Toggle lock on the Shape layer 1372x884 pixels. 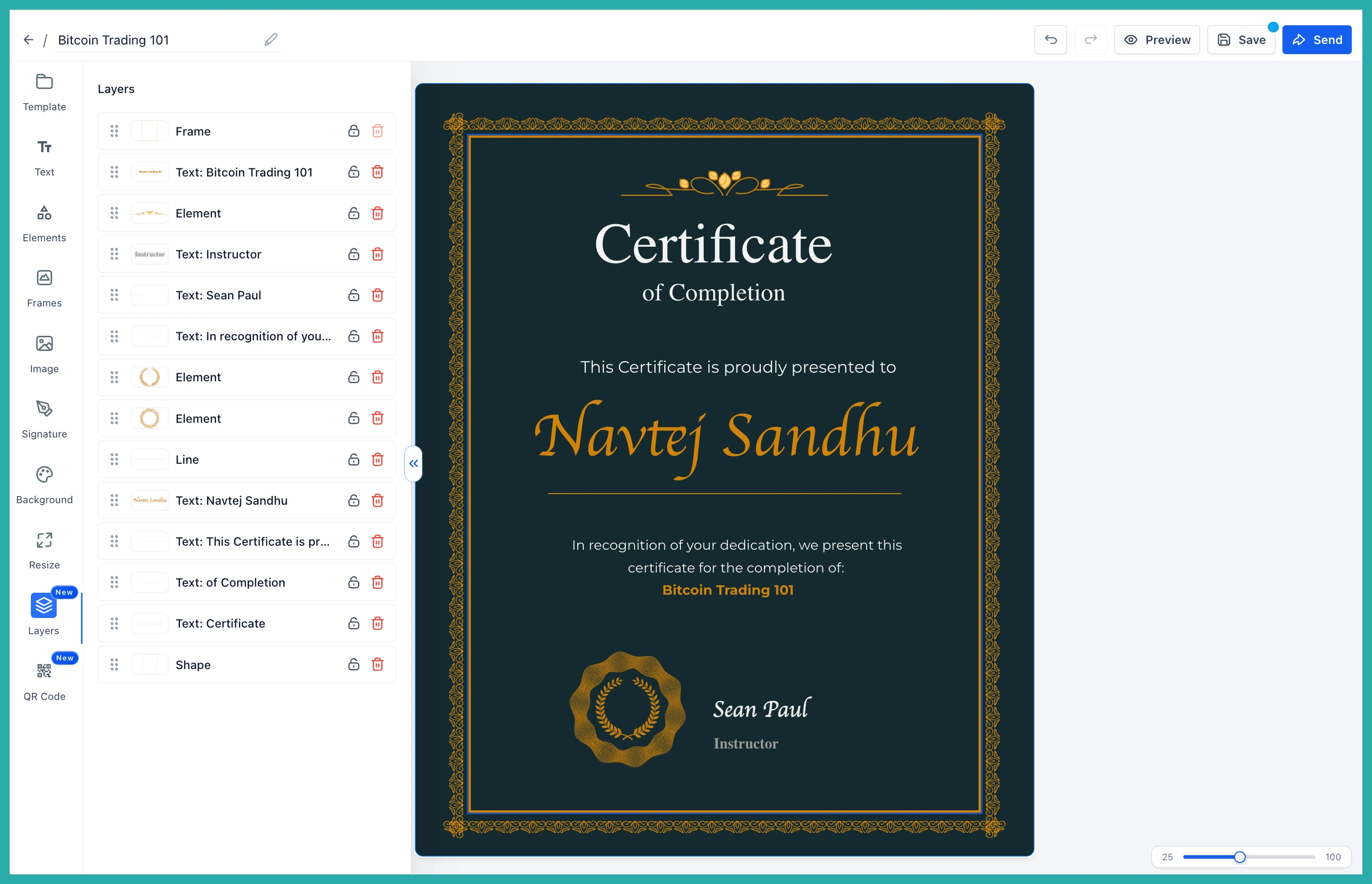click(x=354, y=664)
